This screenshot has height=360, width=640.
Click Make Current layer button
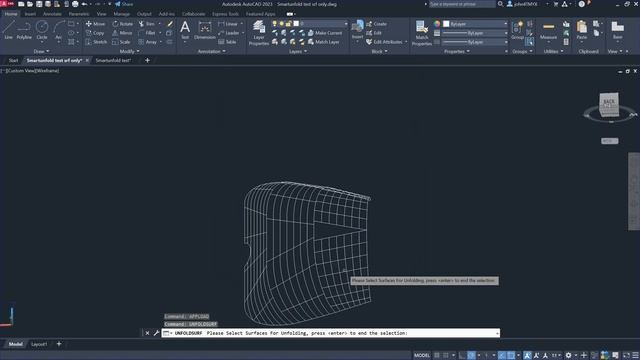click(325, 33)
